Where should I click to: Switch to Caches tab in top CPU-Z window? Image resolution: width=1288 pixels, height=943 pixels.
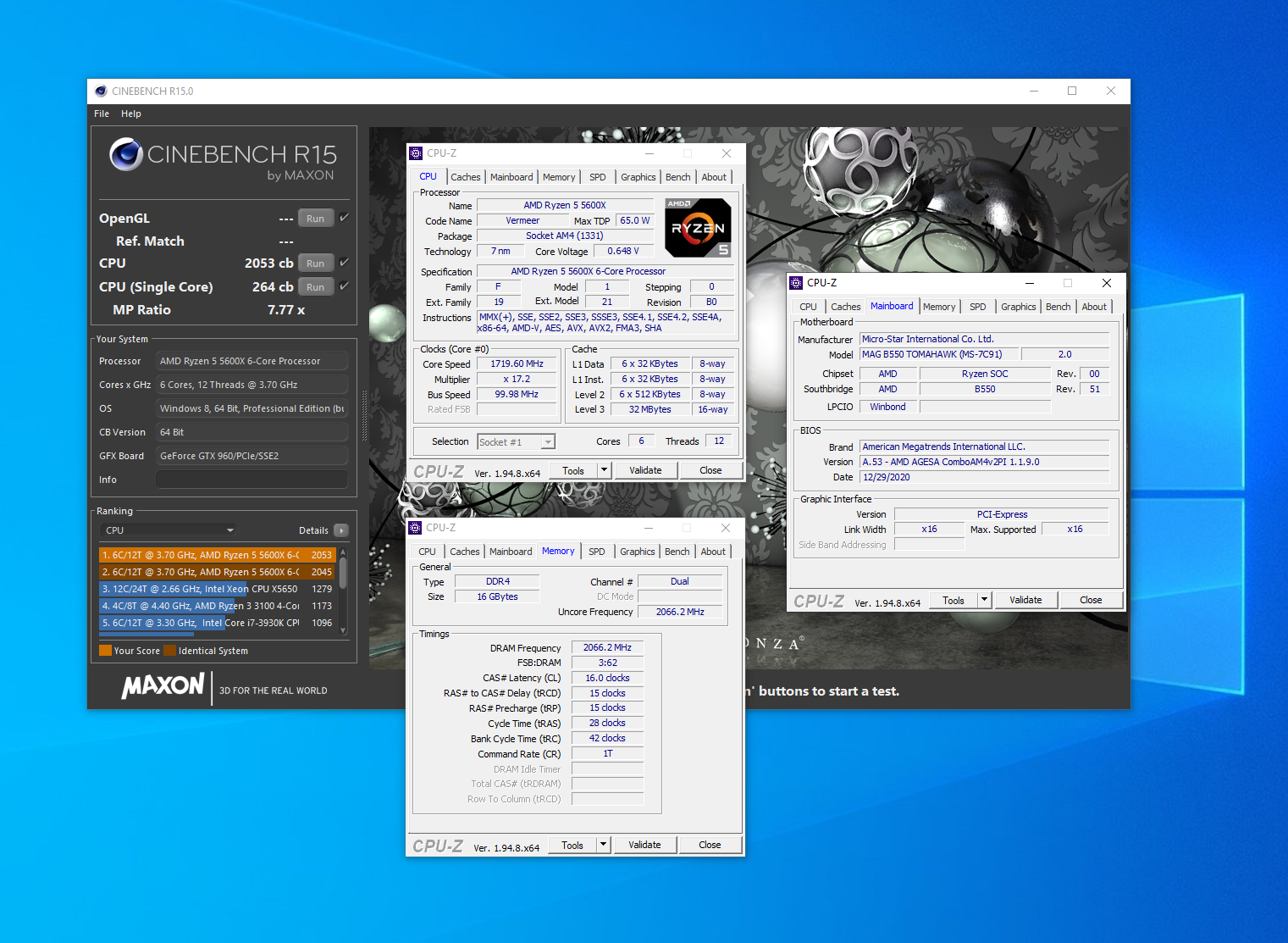pos(465,177)
